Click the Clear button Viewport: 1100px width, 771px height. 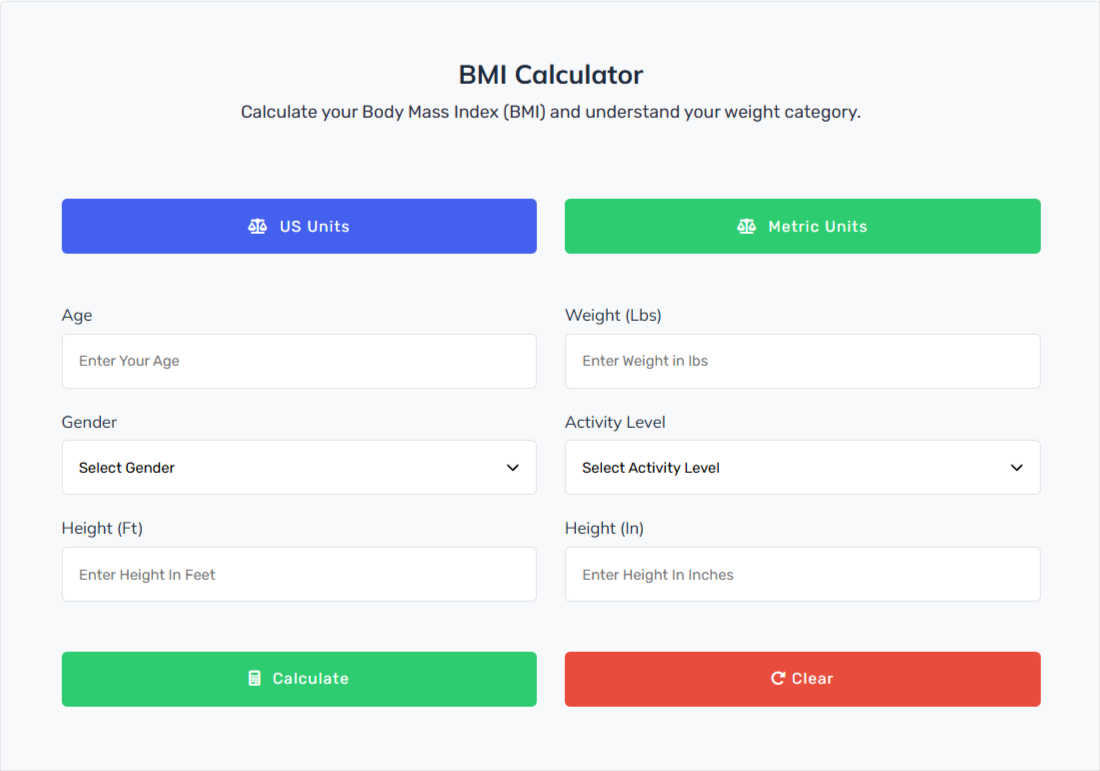tap(803, 679)
